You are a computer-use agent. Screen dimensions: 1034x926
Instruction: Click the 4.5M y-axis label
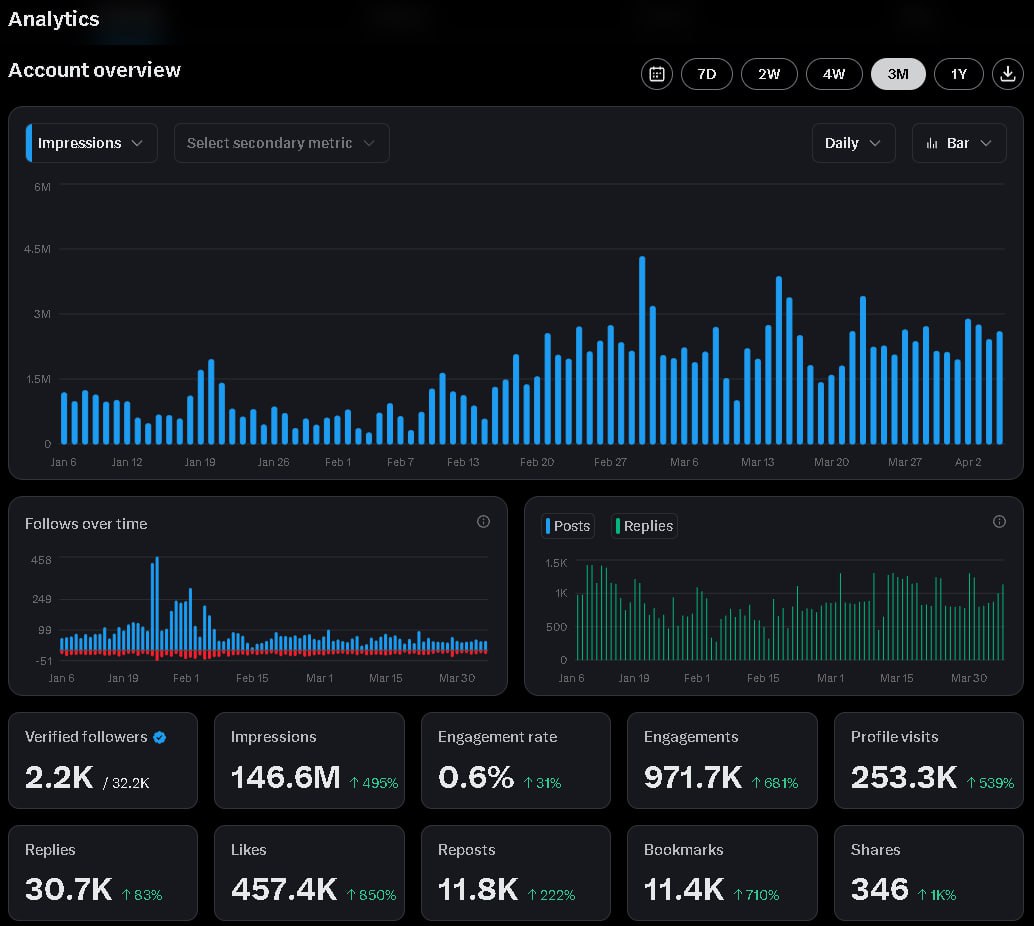[37, 249]
